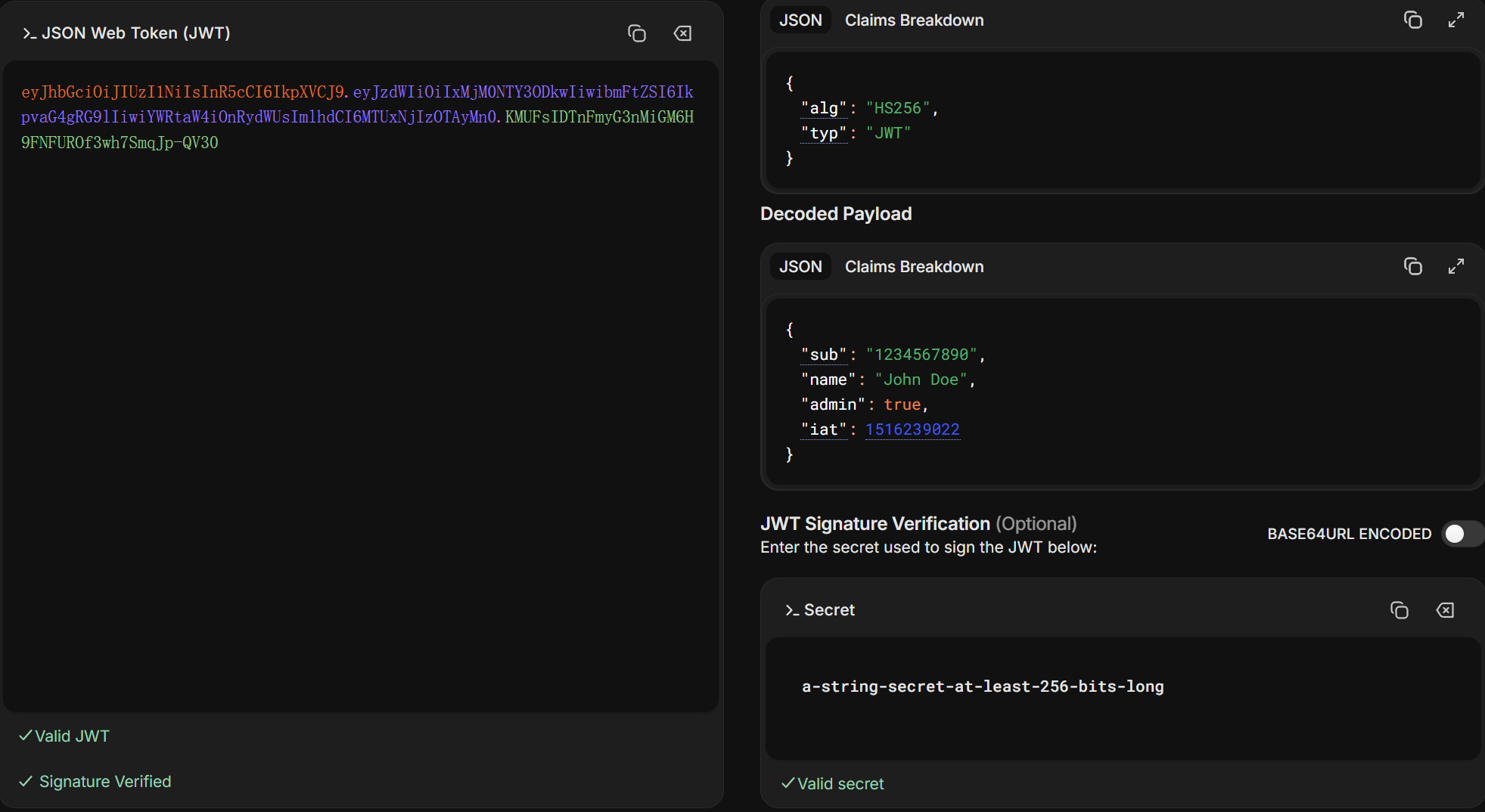Clear the JWT input field
1485x812 pixels.
tap(682, 33)
